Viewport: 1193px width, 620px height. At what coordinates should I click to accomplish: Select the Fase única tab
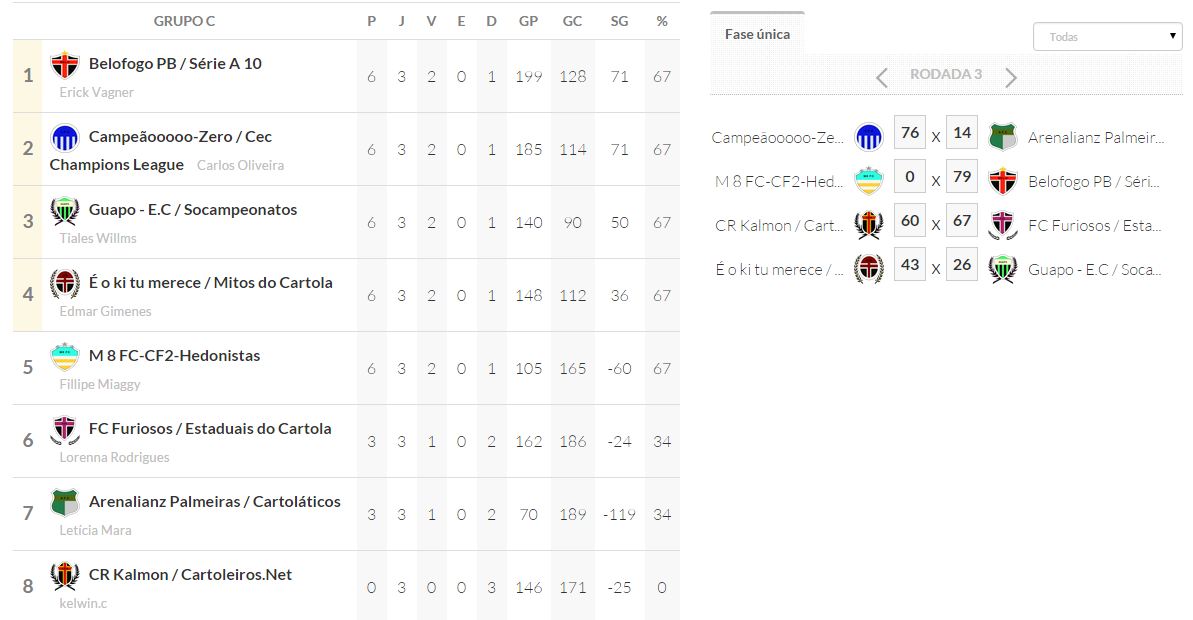(x=757, y=34)
